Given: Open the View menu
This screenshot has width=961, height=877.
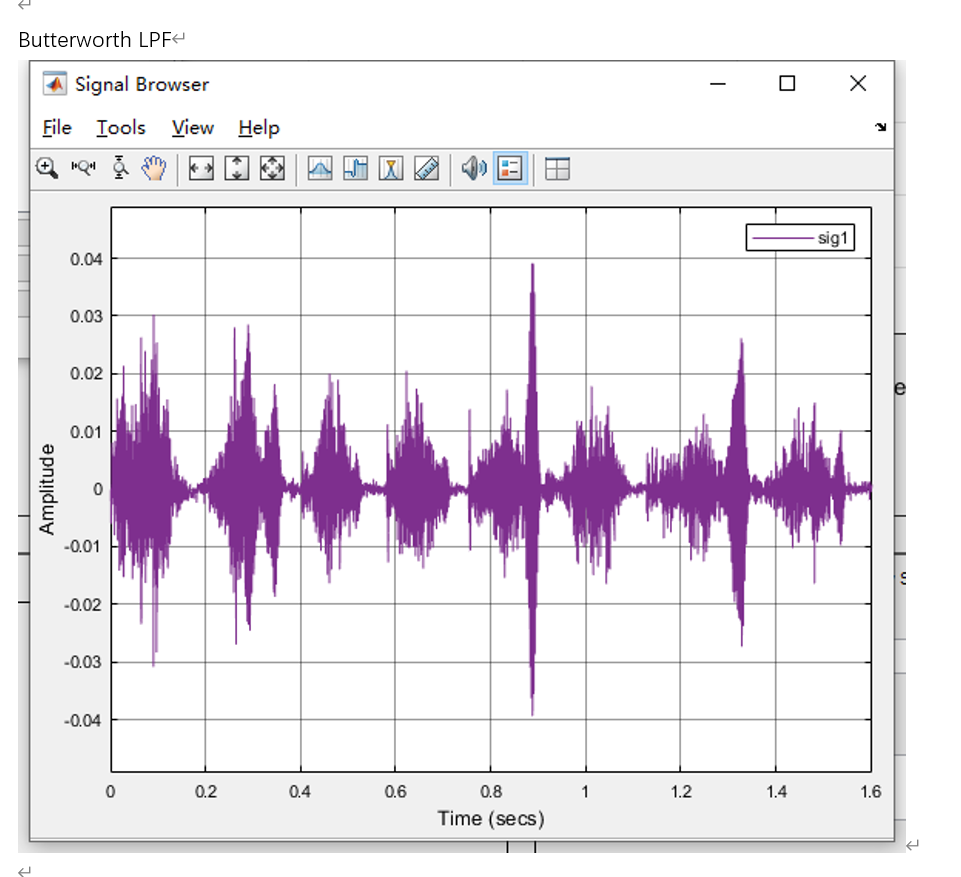Looking at the screenshot, I should click(192, 127).
